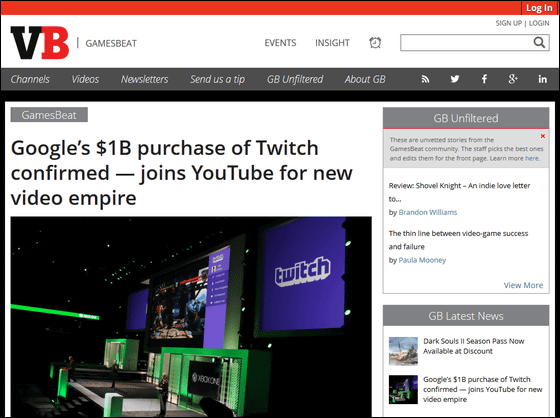The height and width of the screenshot is (418, 560).
Task: Click the View More link
Action: point(523,285)
